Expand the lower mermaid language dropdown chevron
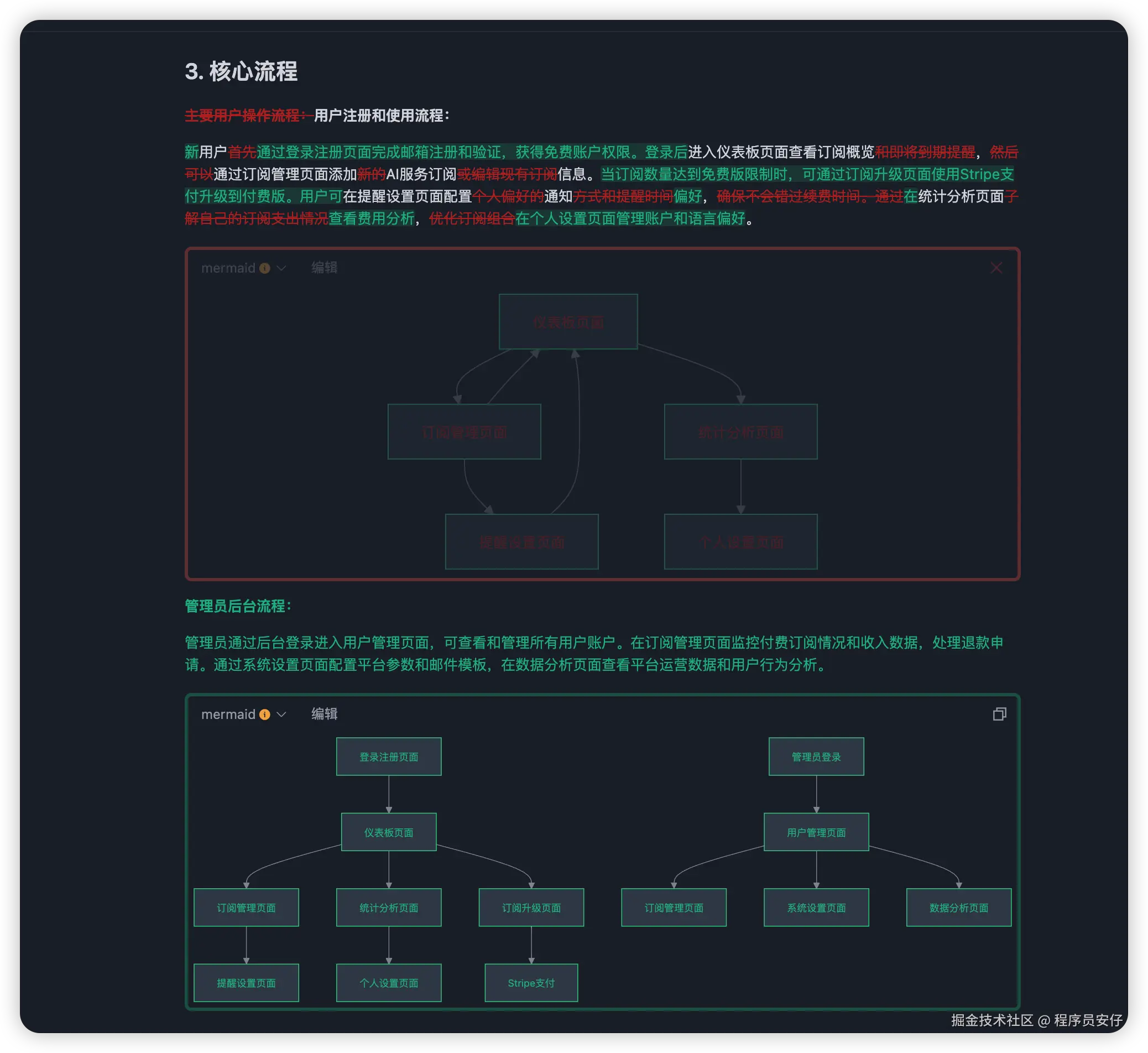The height and width of the screenshot is (1053, 1148). 281,714
